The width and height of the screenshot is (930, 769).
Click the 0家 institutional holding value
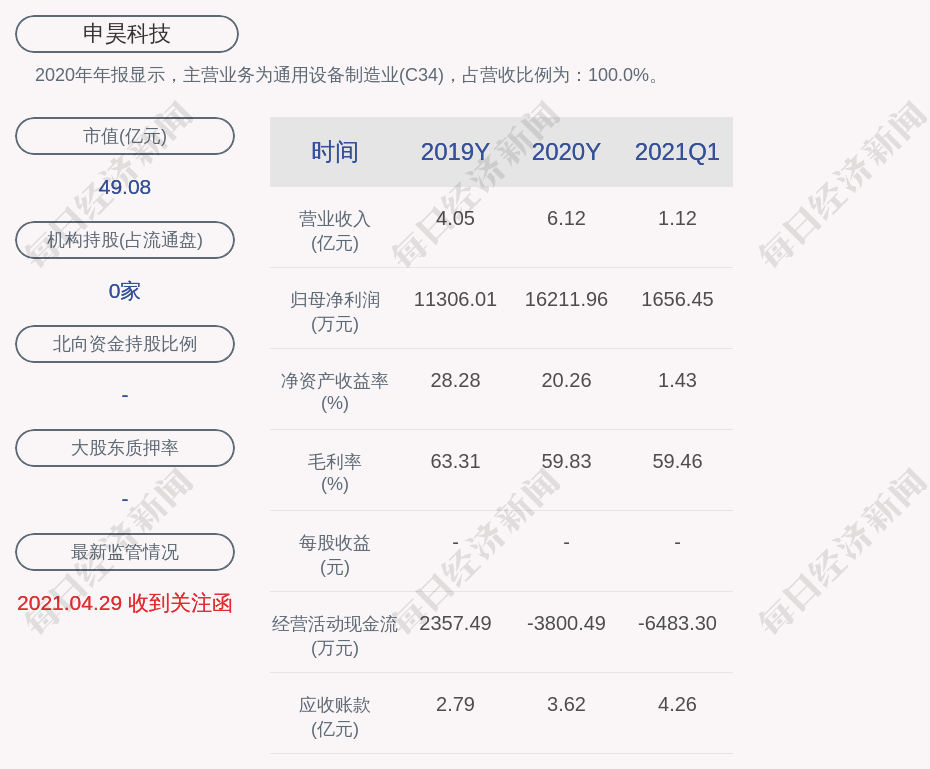[x=125, y=291]
